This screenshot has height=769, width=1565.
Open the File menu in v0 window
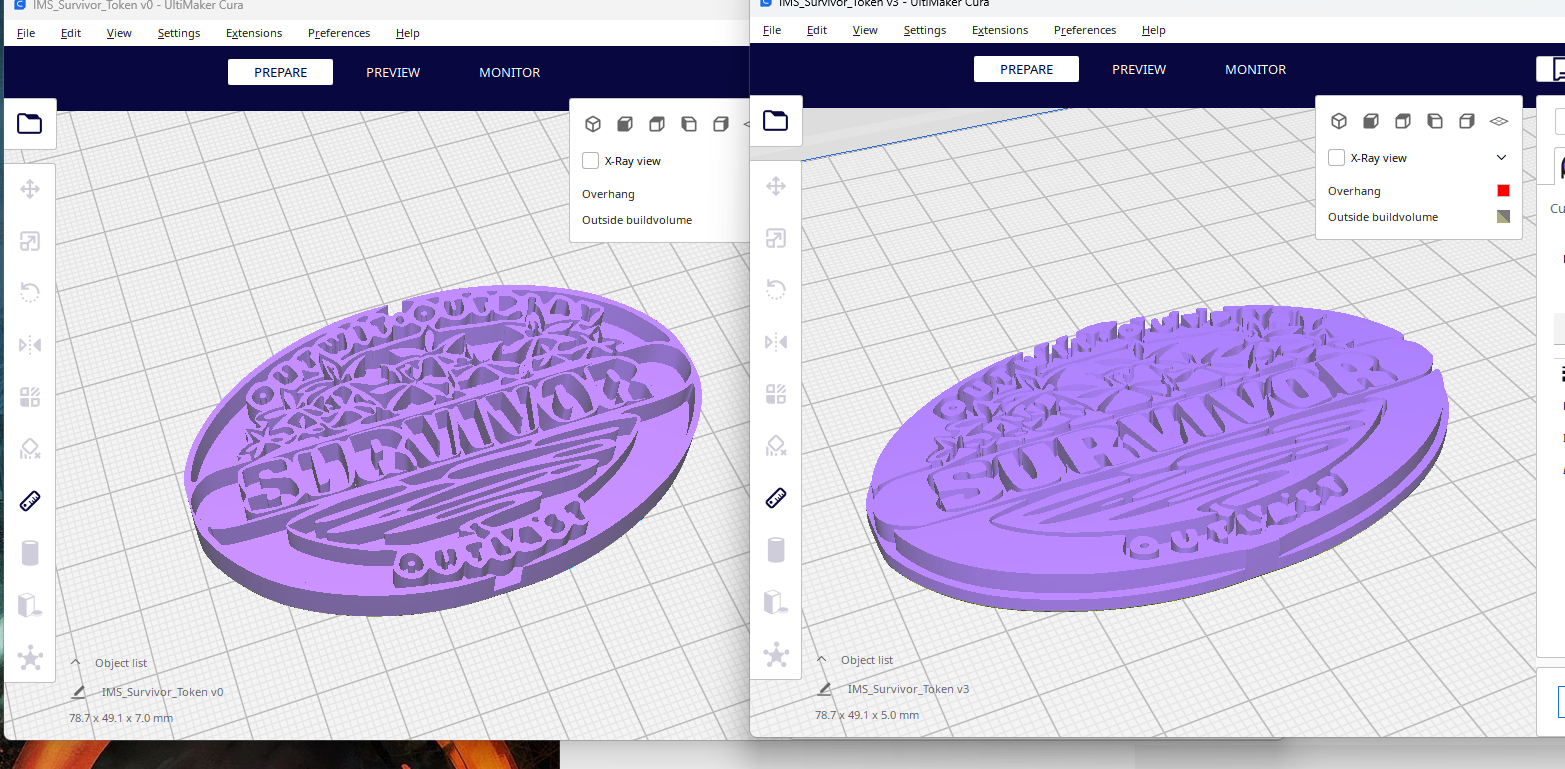pyautogui.click(x=26, y=33)
